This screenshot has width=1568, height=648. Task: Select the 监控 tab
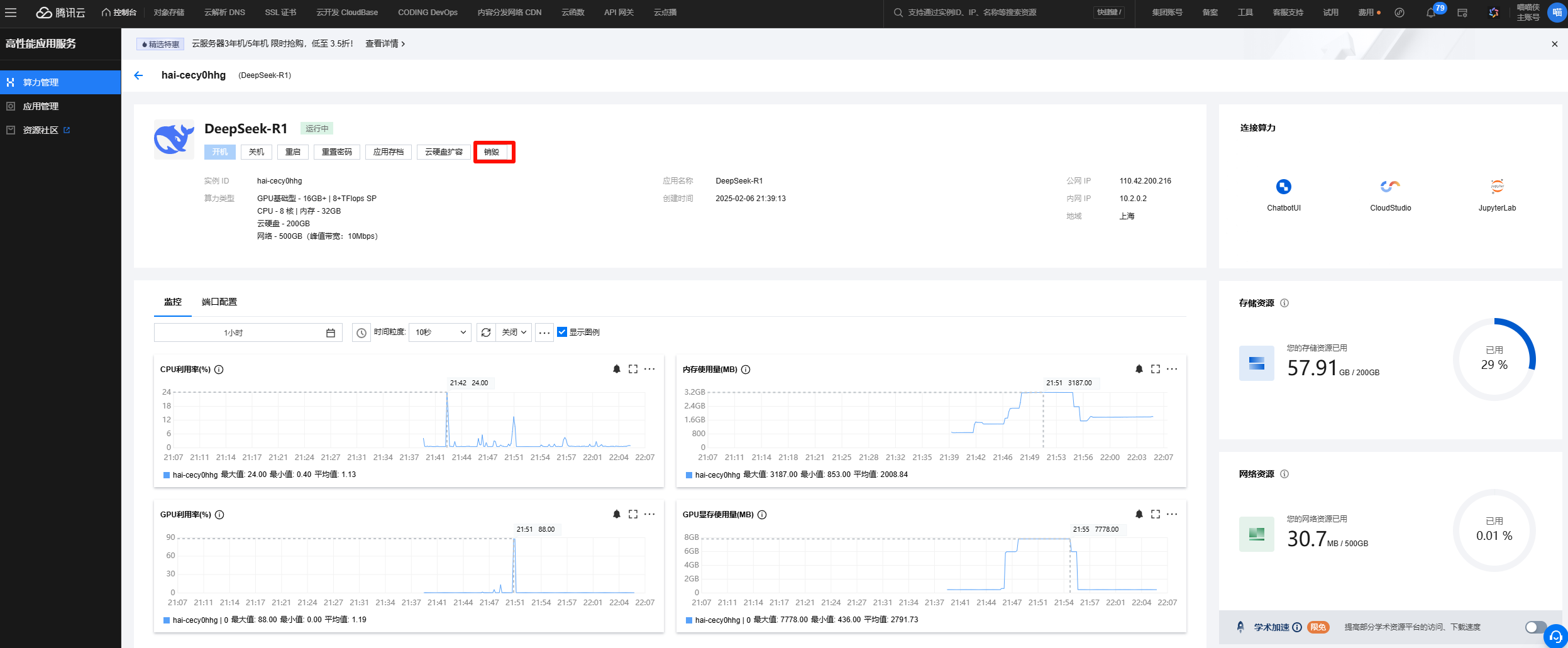[x=173, y=302]
